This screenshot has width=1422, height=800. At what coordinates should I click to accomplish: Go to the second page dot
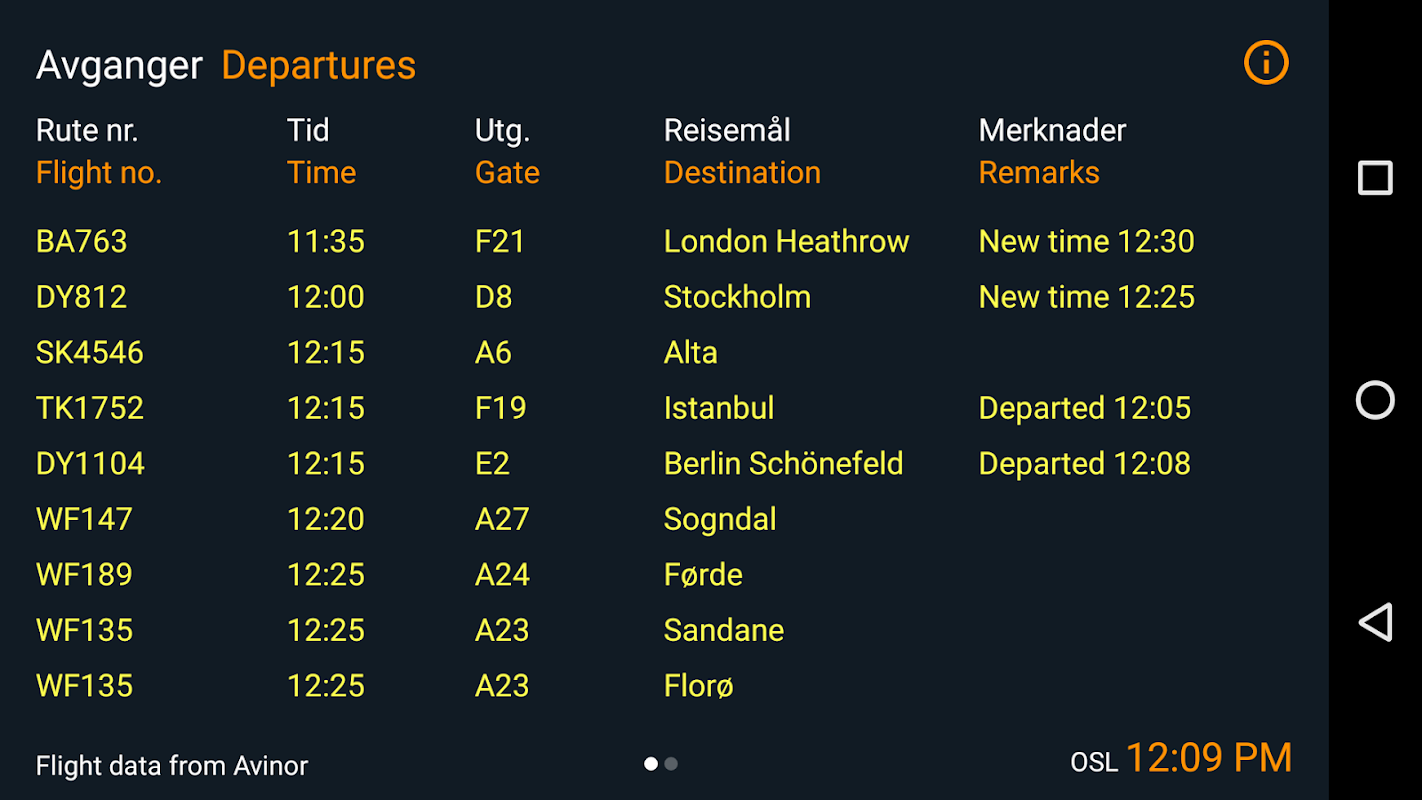point(671,764)
